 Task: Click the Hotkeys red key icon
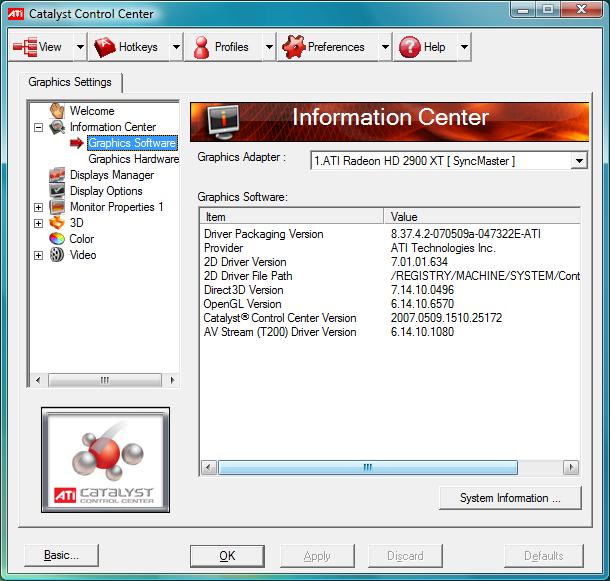coord(104,47)
